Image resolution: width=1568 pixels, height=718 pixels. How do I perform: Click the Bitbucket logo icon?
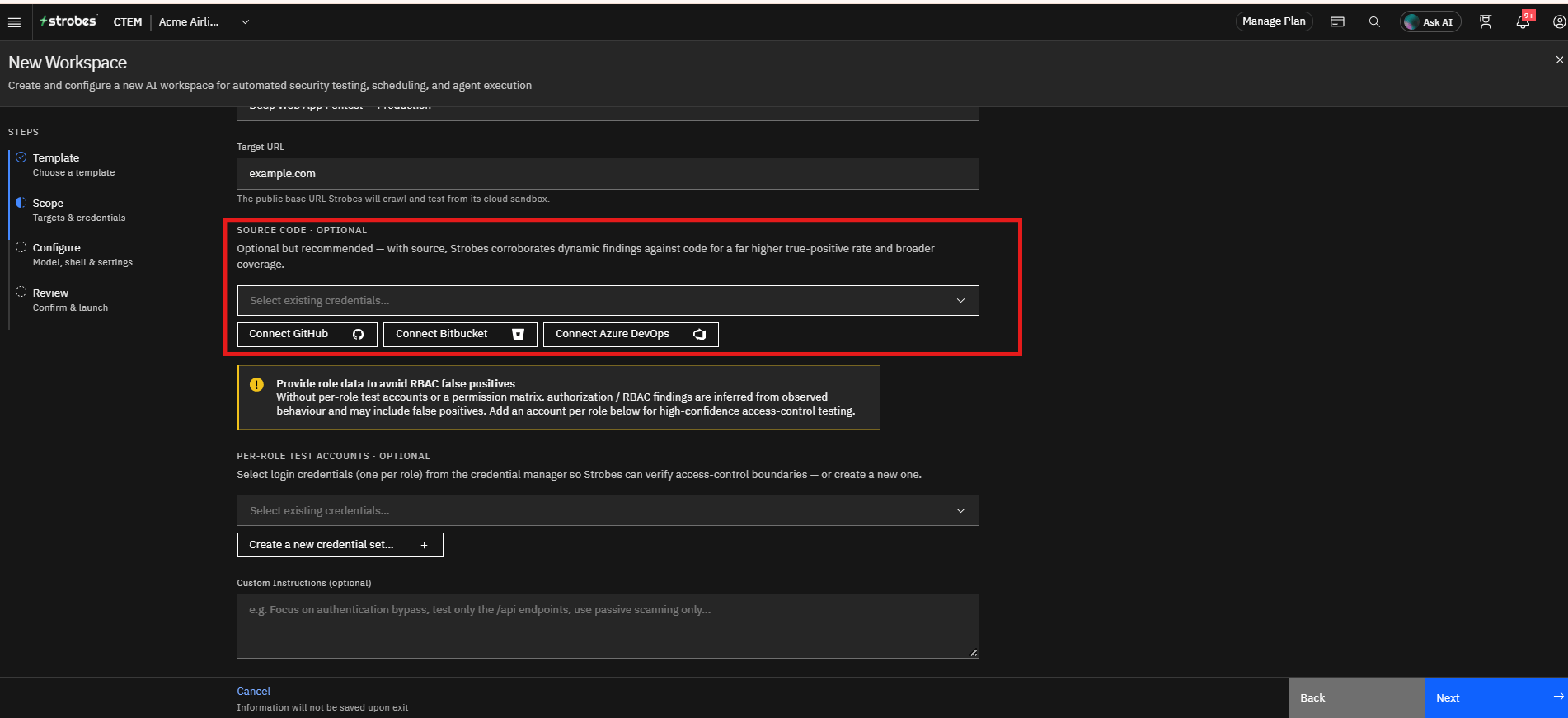click(518, 334)
